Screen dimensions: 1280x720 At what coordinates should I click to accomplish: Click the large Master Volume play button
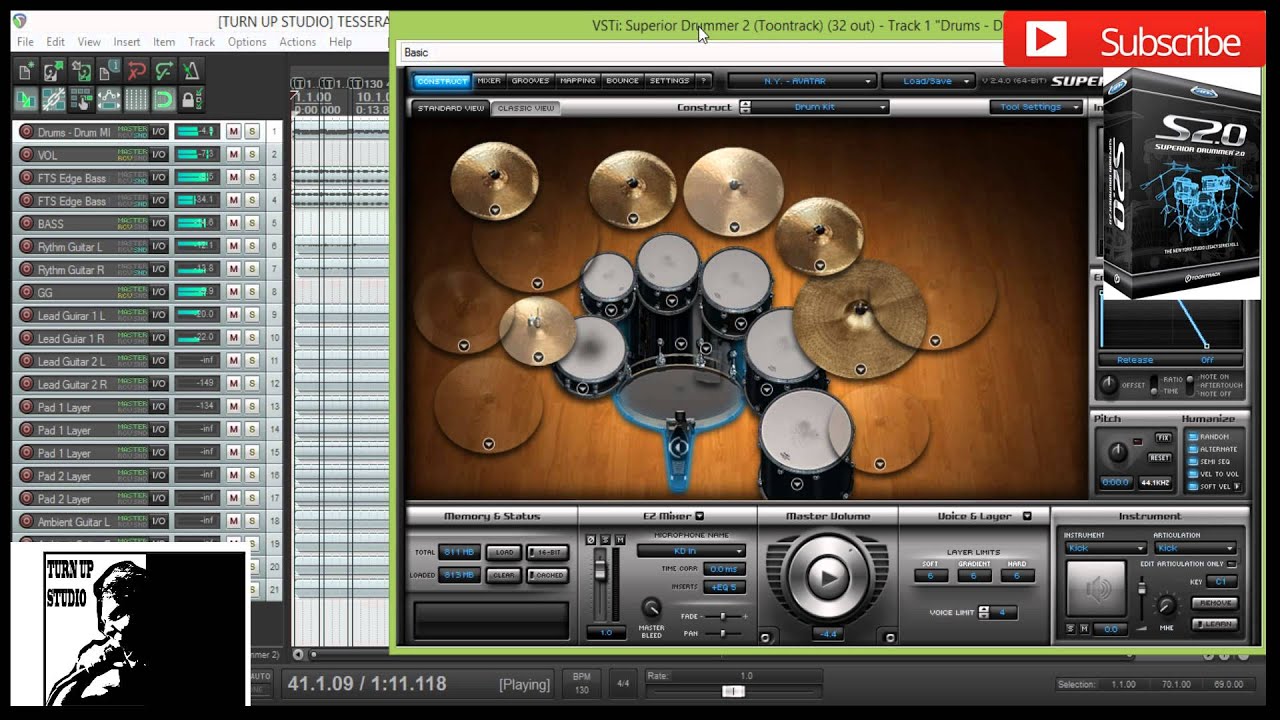[827, 577]
